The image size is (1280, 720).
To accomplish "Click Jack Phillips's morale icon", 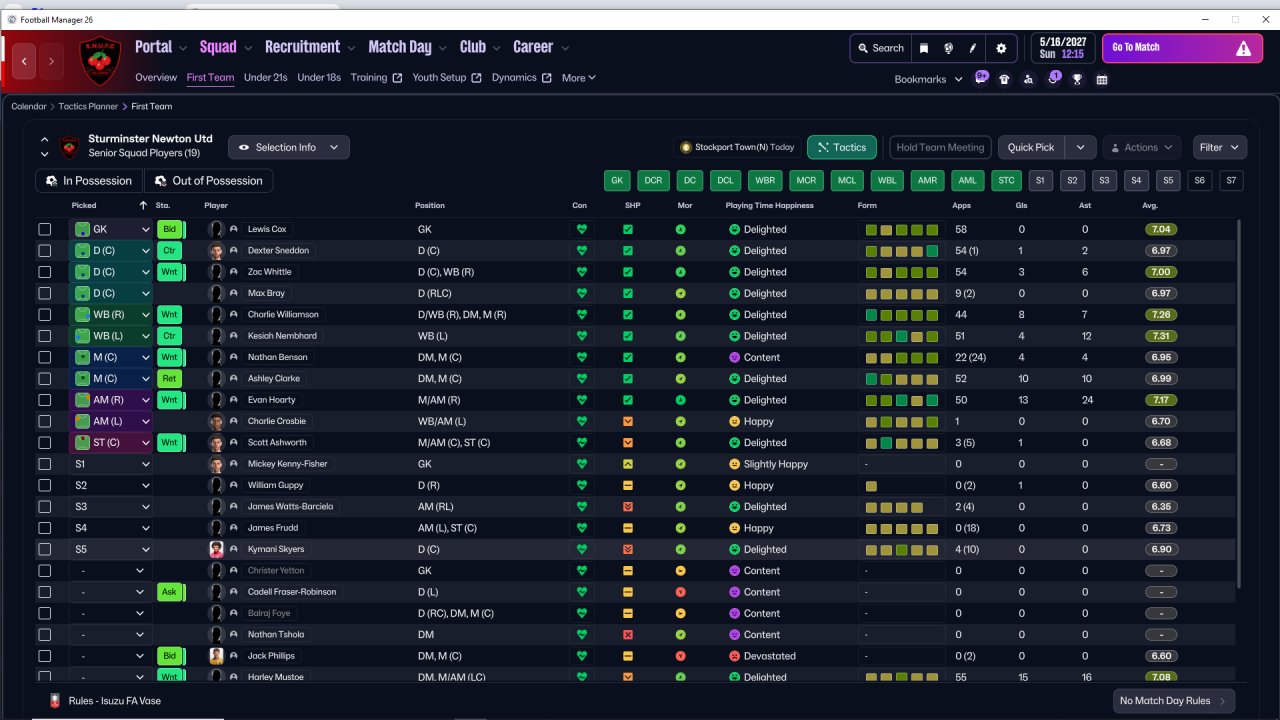I will (680, 656).
